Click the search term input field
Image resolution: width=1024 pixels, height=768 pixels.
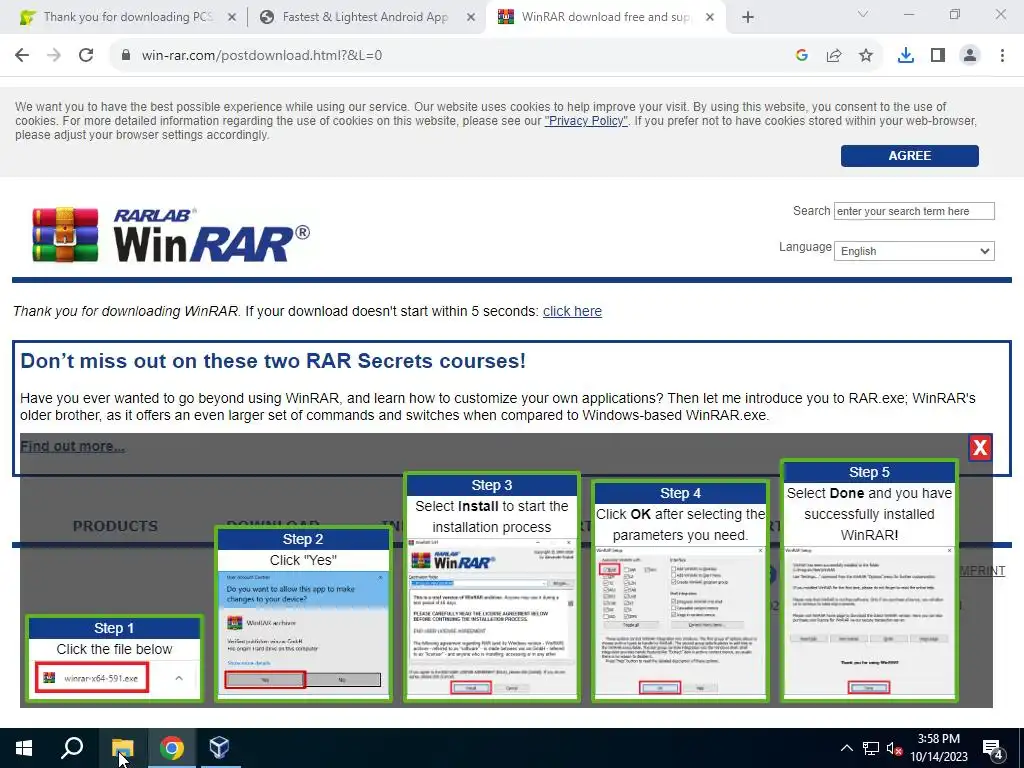(x=914, y=211)
